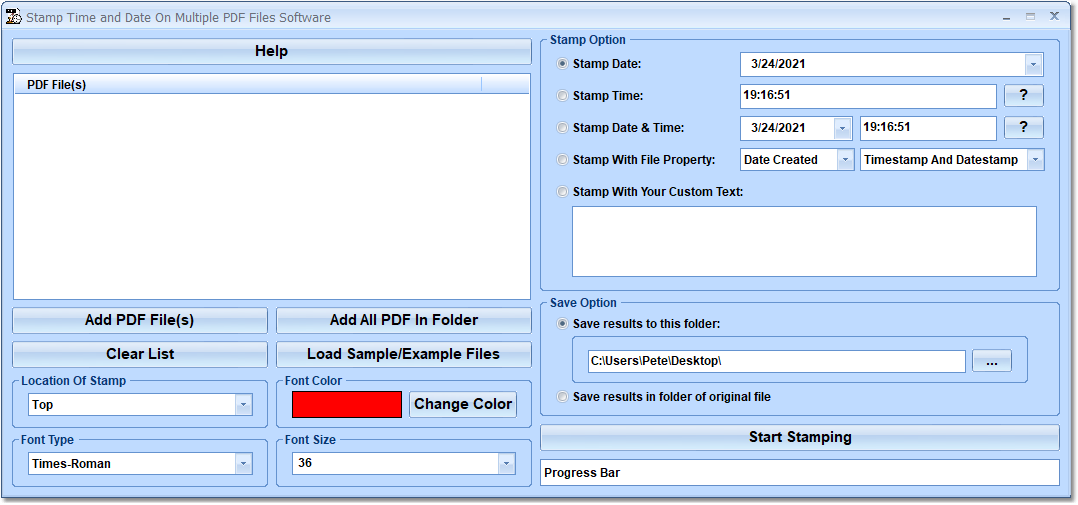Select the Stamp Date & Time radio button

click(563, 128)
